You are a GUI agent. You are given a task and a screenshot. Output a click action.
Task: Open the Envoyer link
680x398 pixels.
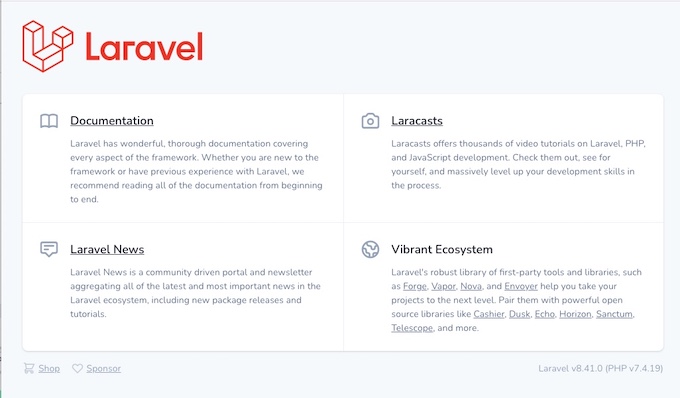coord(521,286)
